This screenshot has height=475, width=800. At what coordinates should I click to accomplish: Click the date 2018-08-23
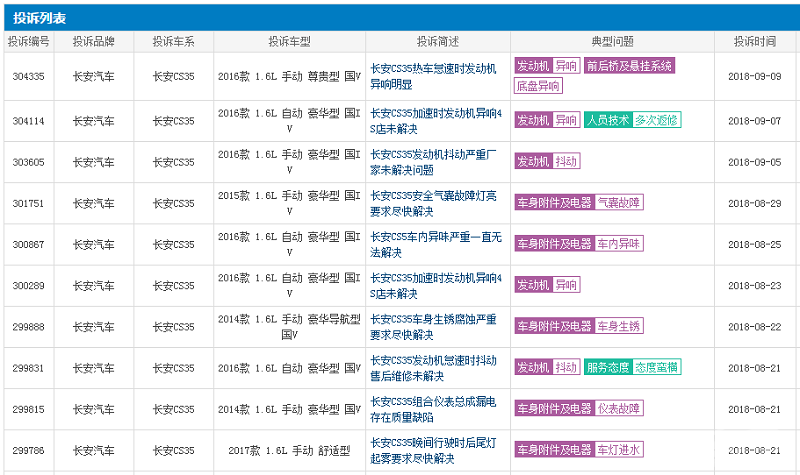click(755, 286)
